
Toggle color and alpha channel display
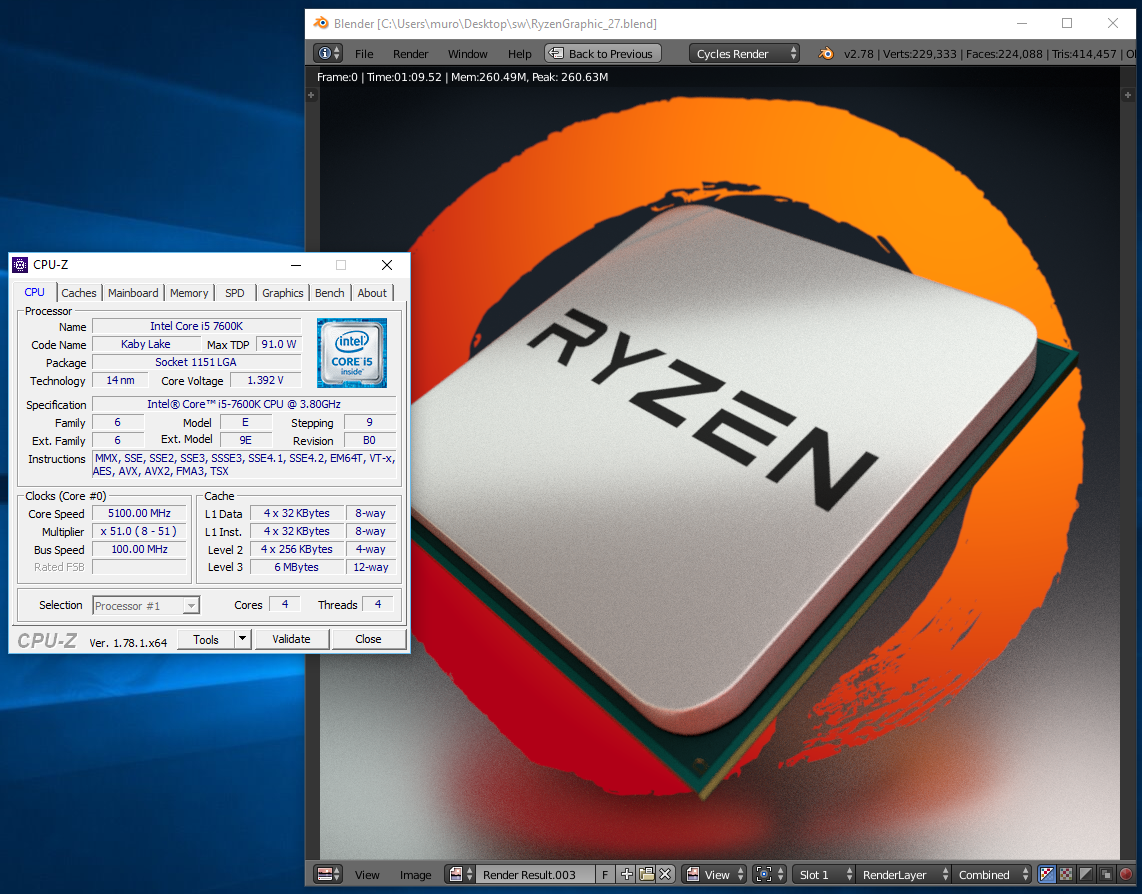pos(1047,874)
